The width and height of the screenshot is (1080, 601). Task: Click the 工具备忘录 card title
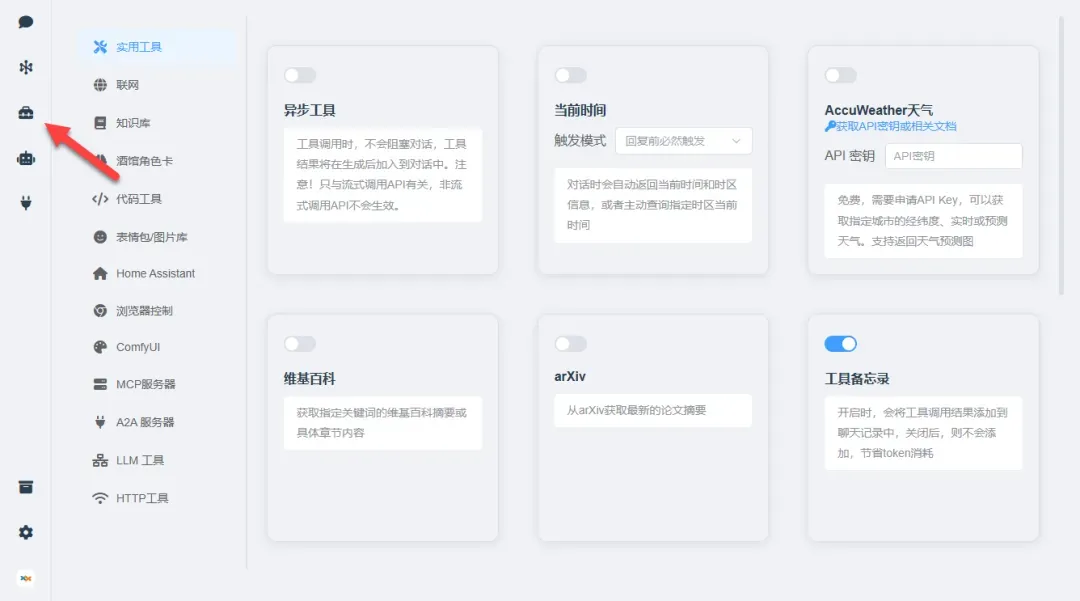click(857, 379)
